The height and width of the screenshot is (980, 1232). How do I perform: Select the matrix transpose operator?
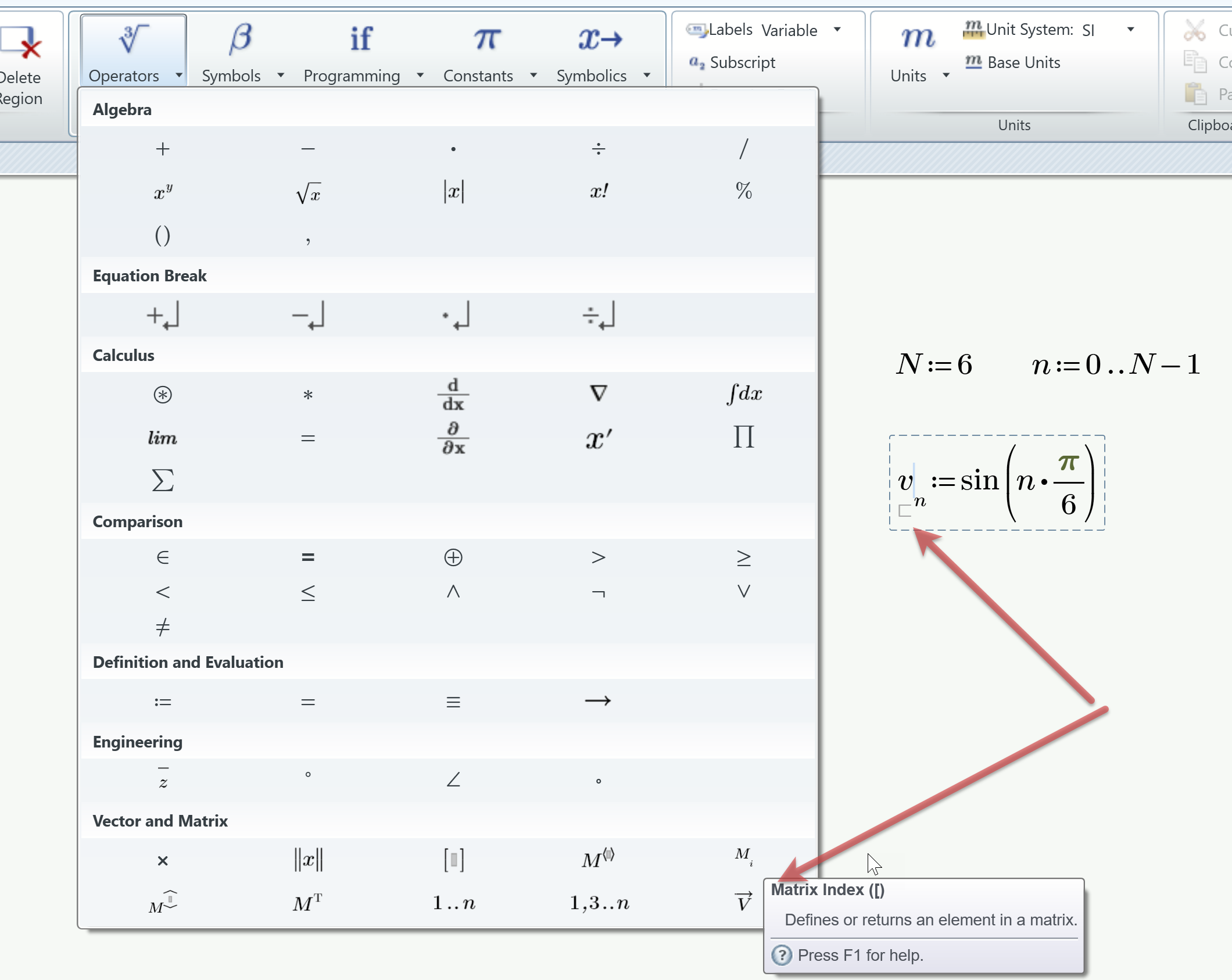click(307, 901)
